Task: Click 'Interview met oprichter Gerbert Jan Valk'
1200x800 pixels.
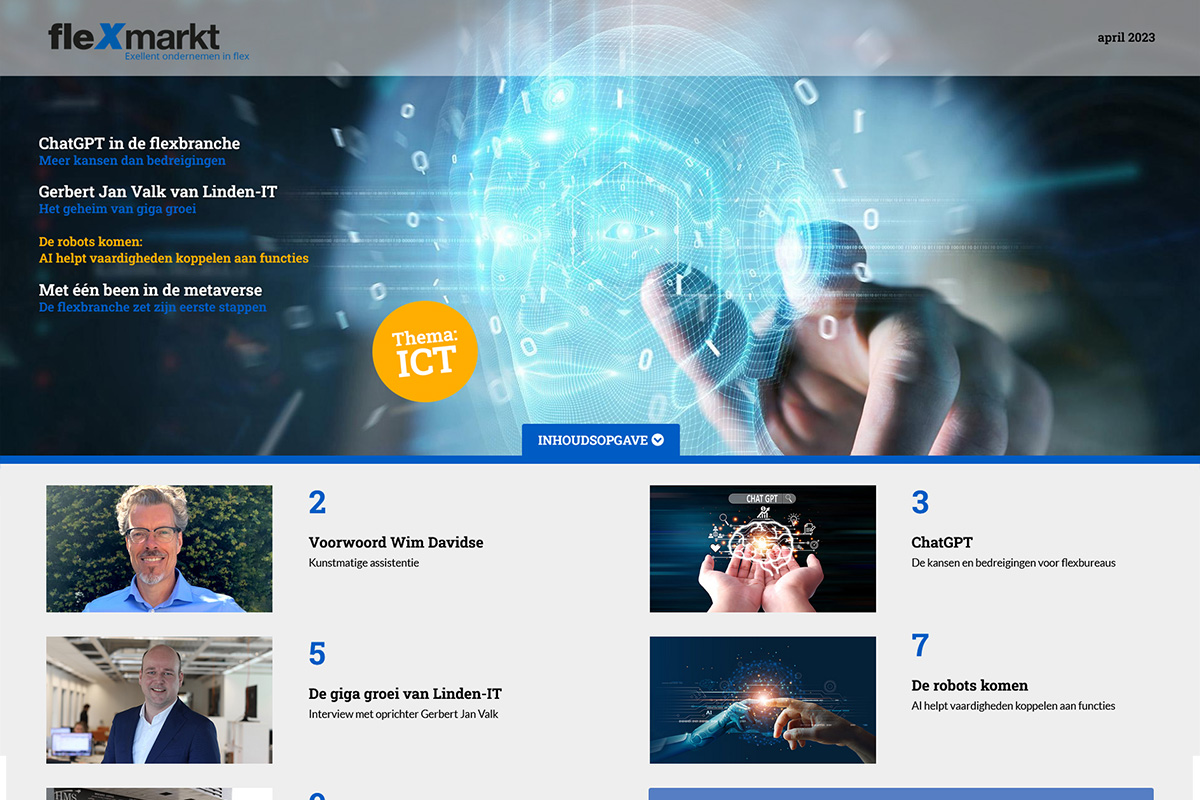Action: (404, 714)
